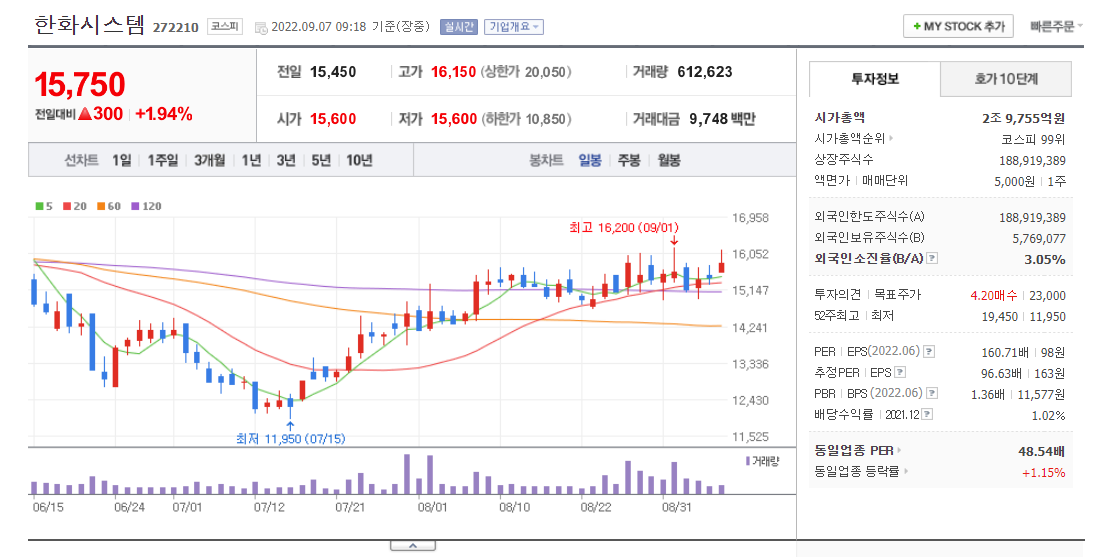Screen dimensions: 1106x557
Task: Switch to the 호가10단계 tab
Action: pos(1006,79)
